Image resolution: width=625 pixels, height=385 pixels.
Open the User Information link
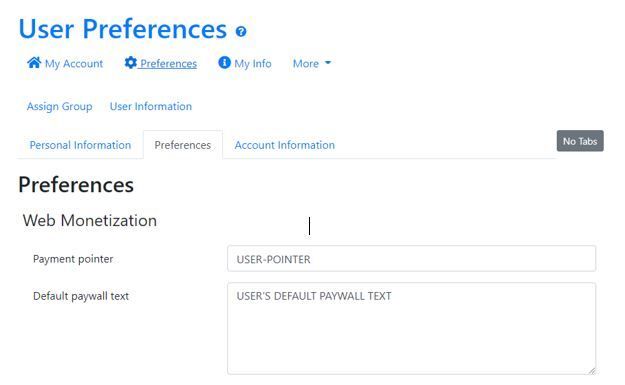(x=151, y=106)
